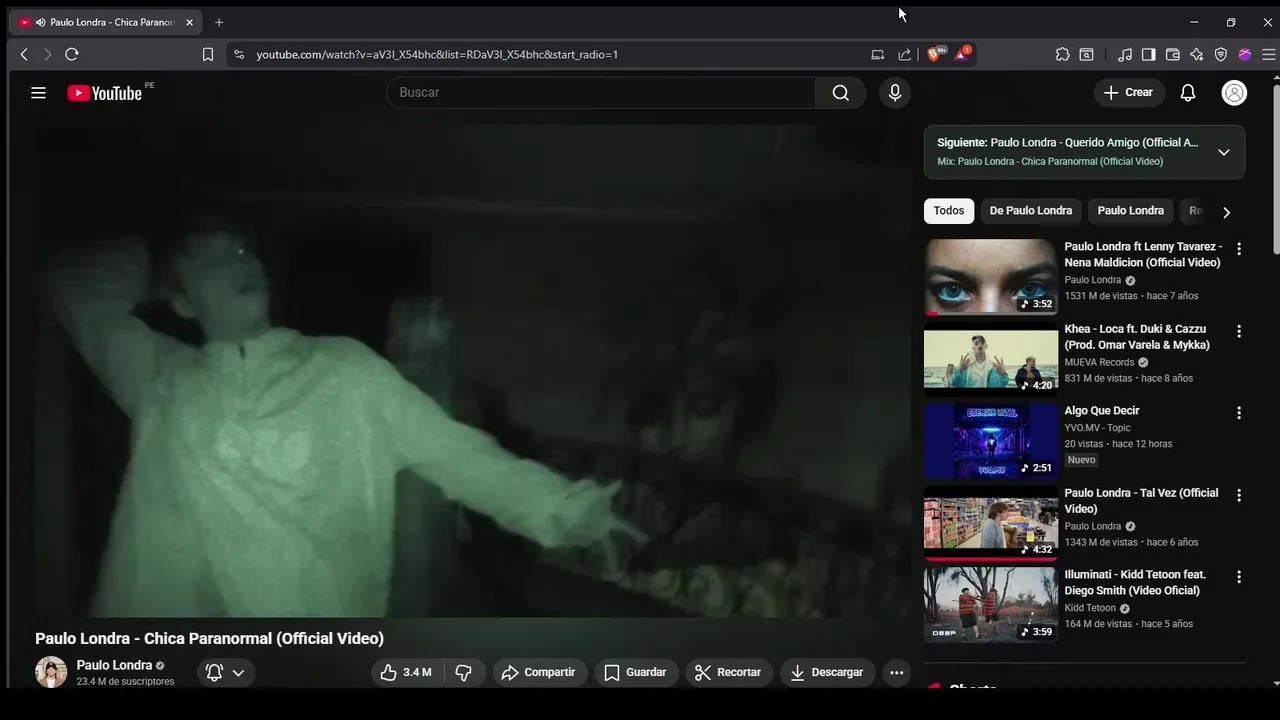The width and height of the screenshot is (1280, 720).
Task: Go to the YouTube home logo
Action: [104, 93]
